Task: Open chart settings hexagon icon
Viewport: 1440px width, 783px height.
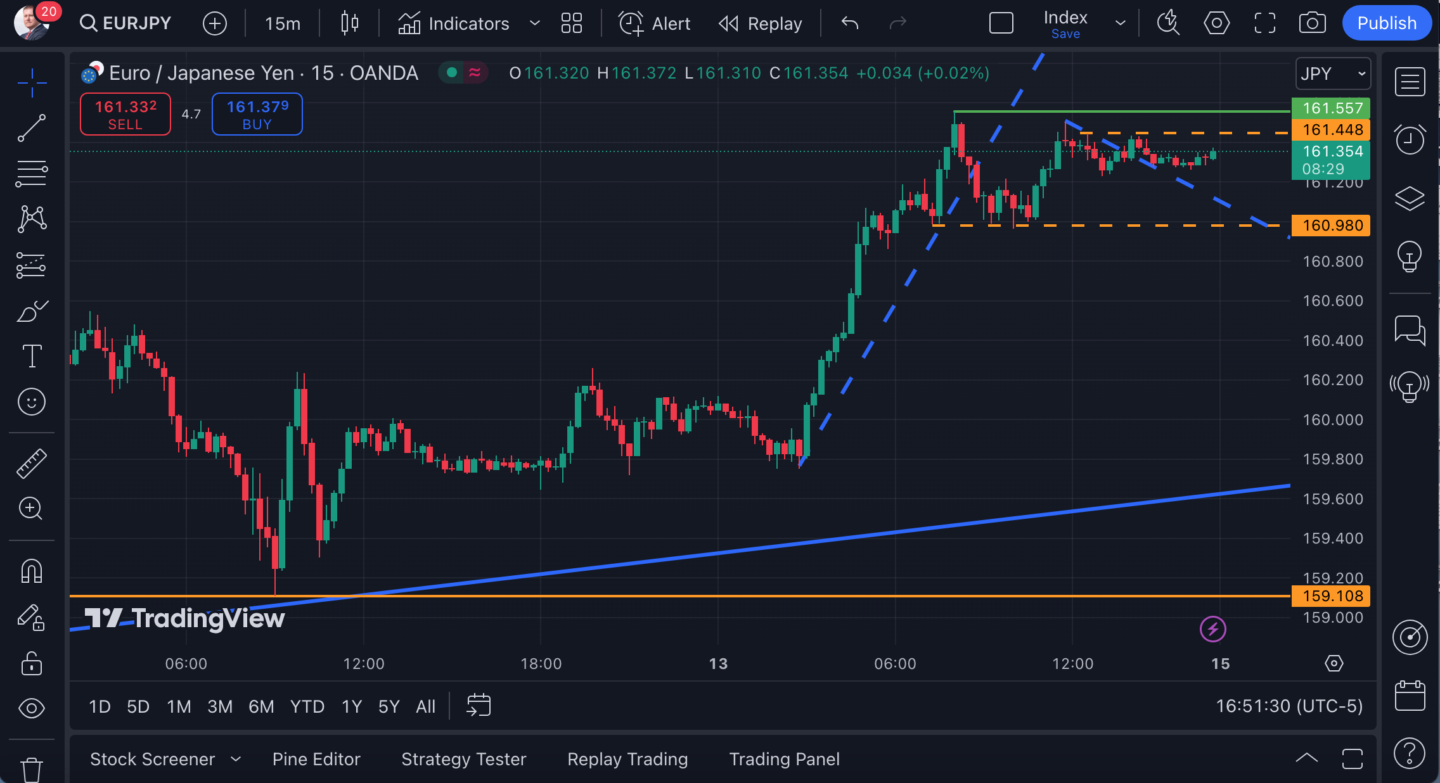Action: pyautogui.click(x=1216, y=23)
